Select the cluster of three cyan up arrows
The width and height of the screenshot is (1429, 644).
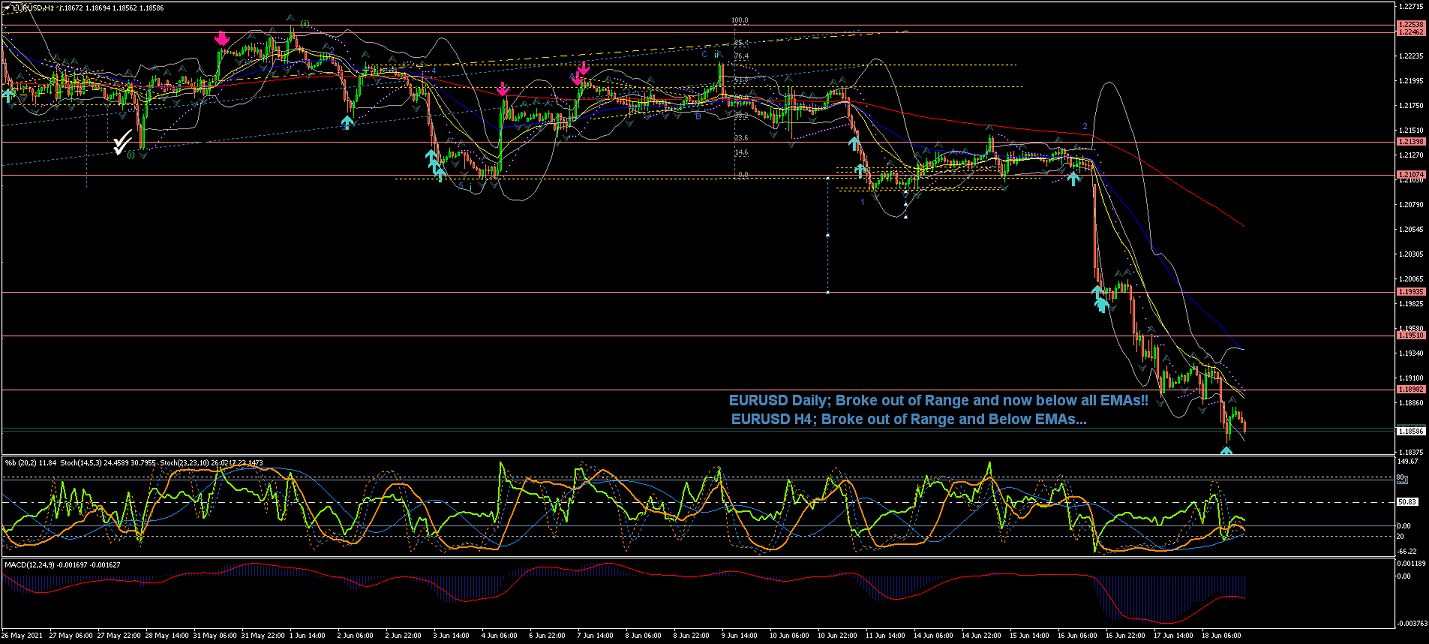coord(436,165)
